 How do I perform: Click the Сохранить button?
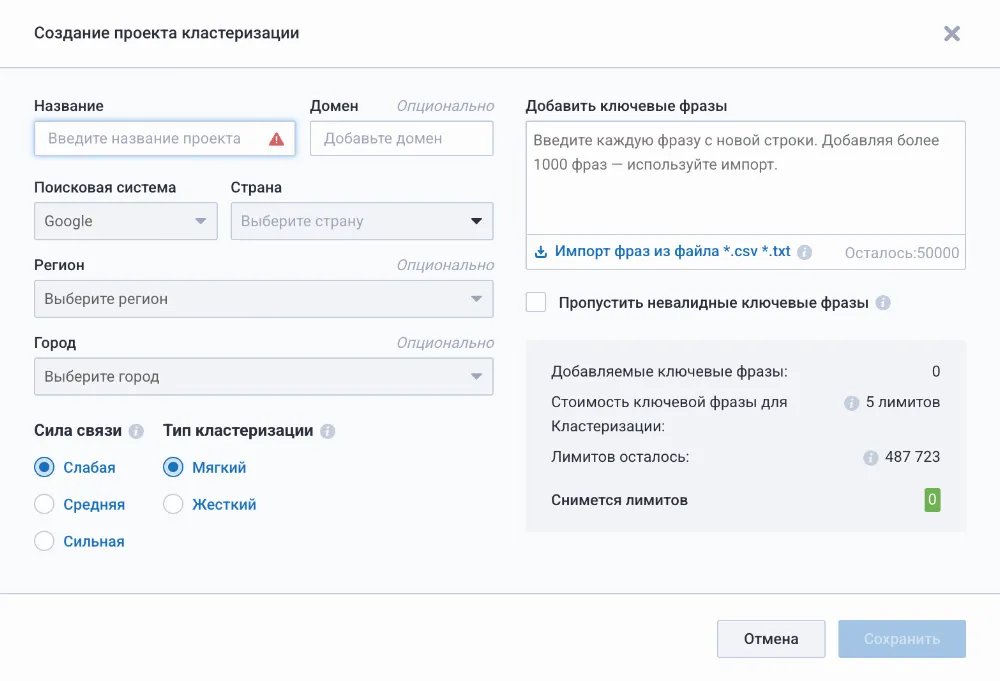point(902,639)
